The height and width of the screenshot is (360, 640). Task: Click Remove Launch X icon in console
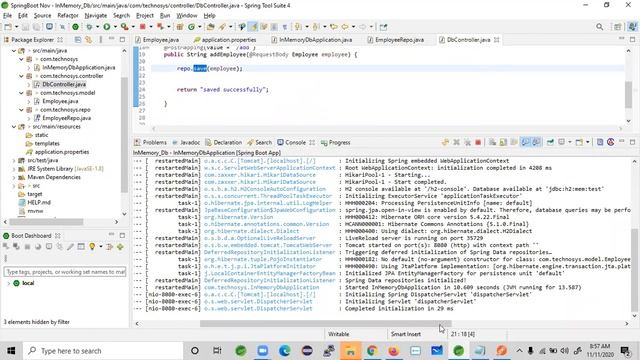(x=456, y=142)
